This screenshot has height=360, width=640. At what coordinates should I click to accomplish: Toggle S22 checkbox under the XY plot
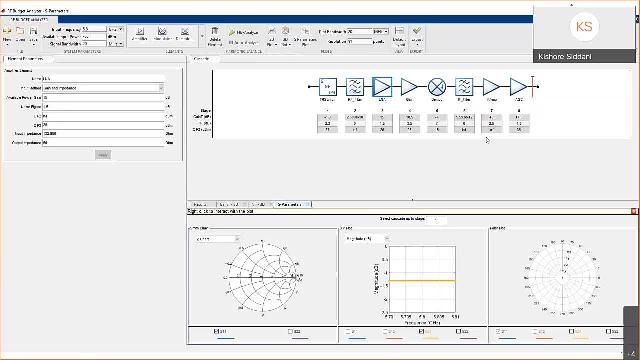[458, 331]
